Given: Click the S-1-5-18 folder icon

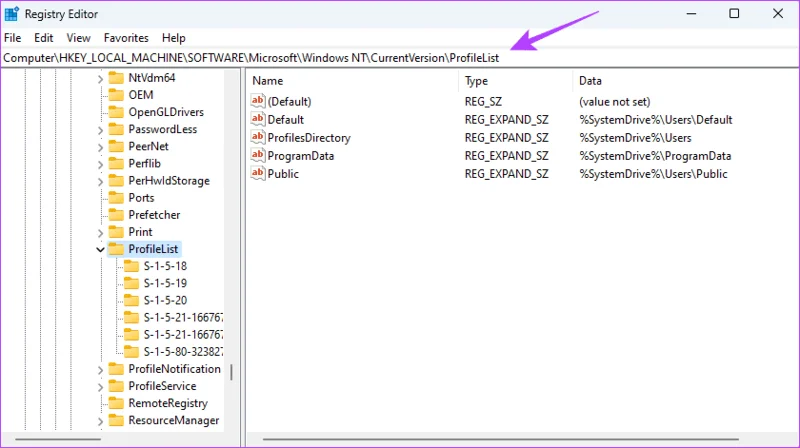Looking at the screenshot, I should [x=132, y=266].
